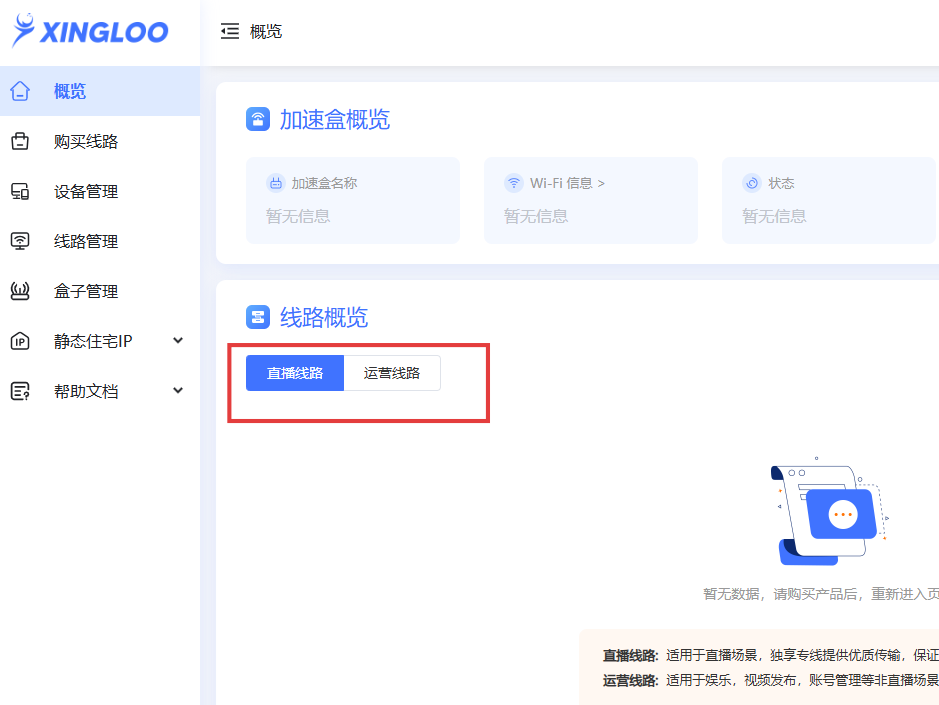Click the document icon beside 帮助文档
This screenshot has height=705, width=939.
coord(20,391)
